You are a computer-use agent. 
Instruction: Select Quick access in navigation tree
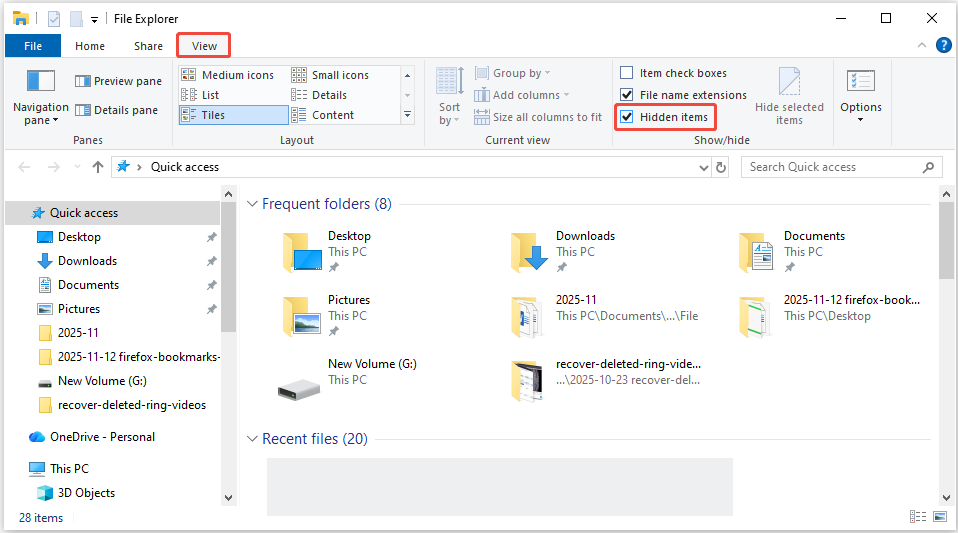tap(113, 213)
